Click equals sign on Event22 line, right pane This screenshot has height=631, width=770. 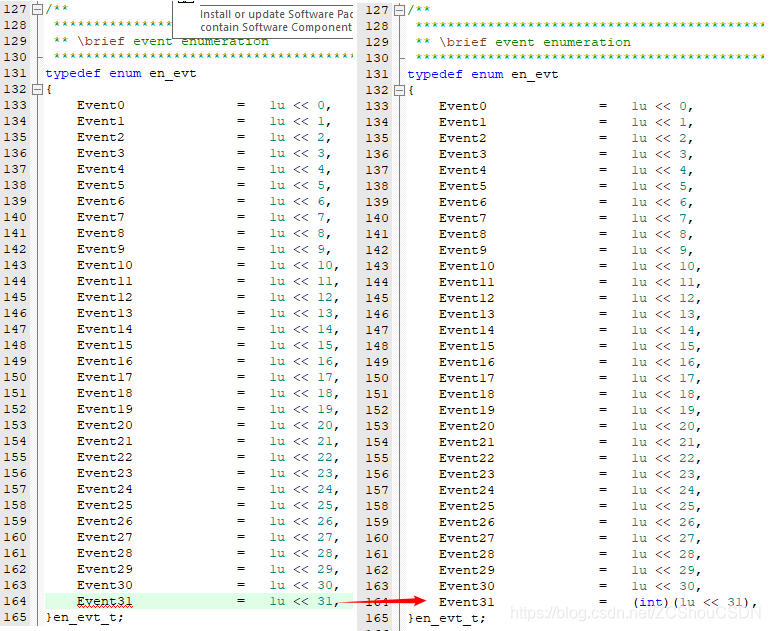[x=603, y=458]
